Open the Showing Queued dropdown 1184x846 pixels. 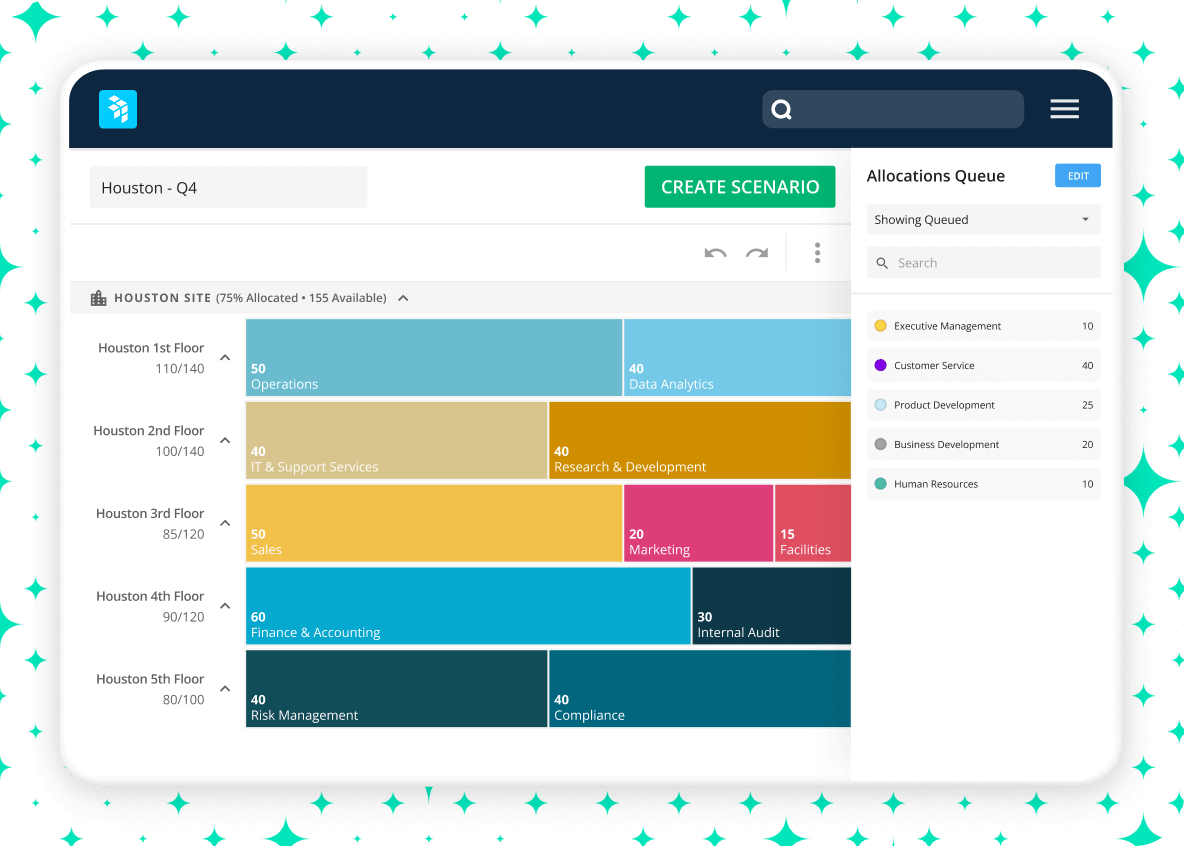[x=983, y=220]
